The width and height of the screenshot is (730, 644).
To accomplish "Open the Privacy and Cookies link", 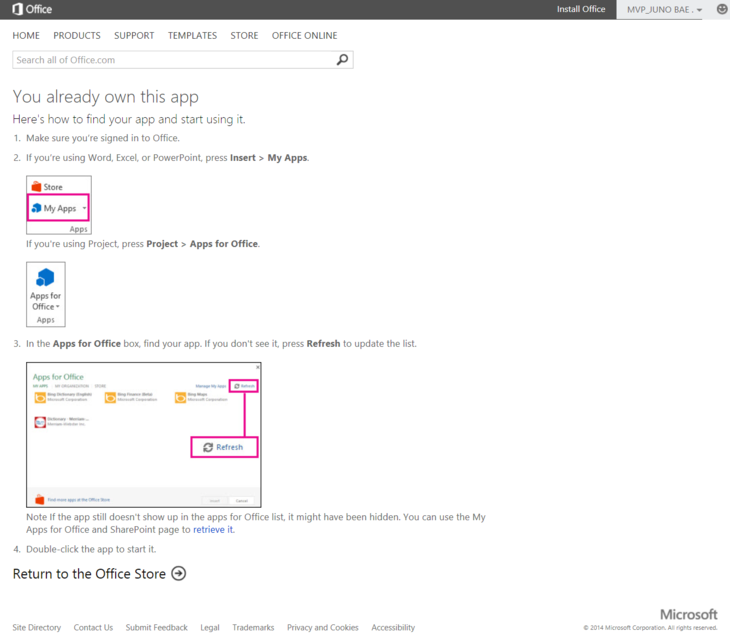I will click(323, 627).
